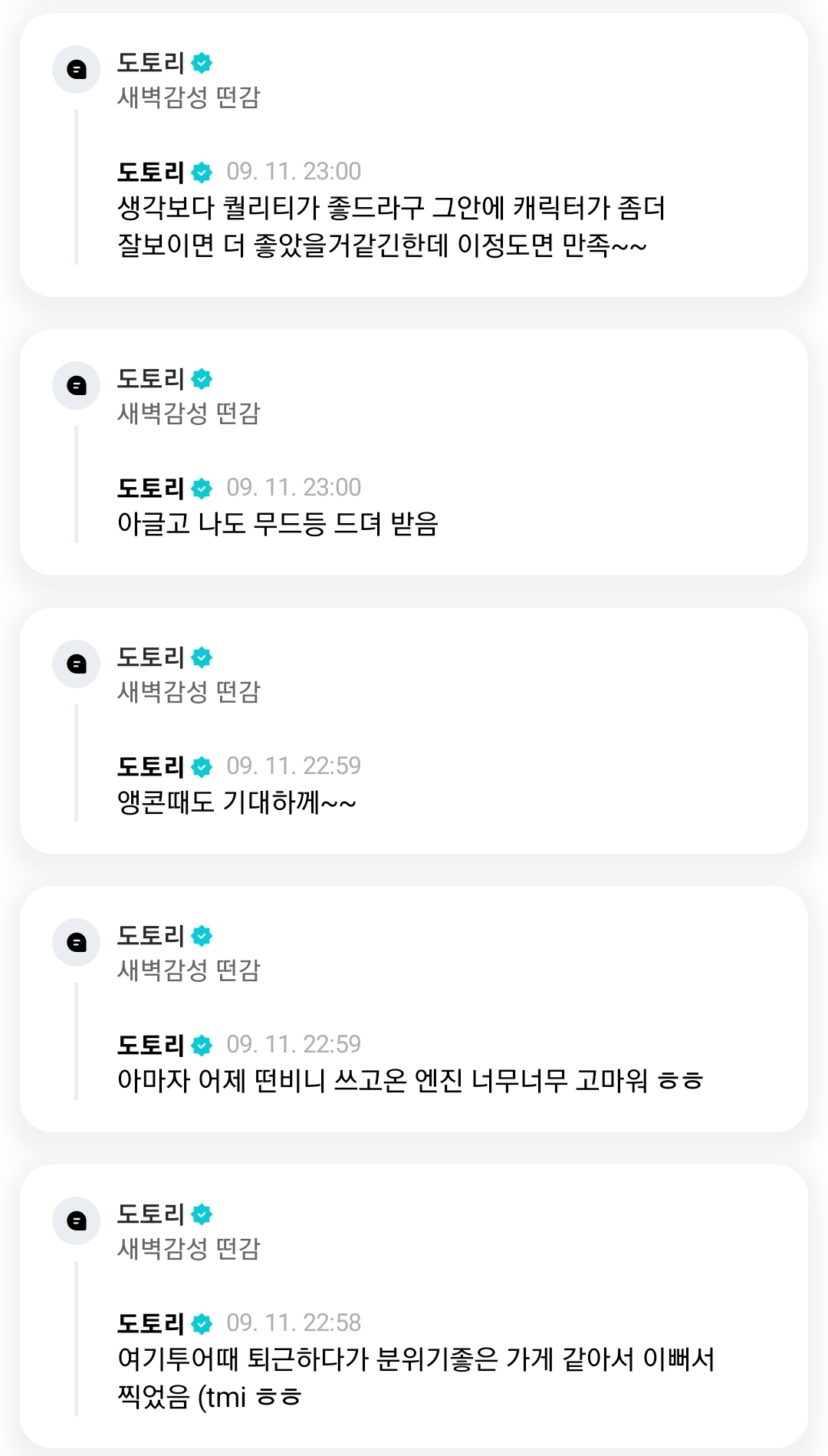This screenshot has height=1456, width=828.
Task: Click bold 도토리 author name above "앵콘때도 기대하께"
Action: (150, 766)
